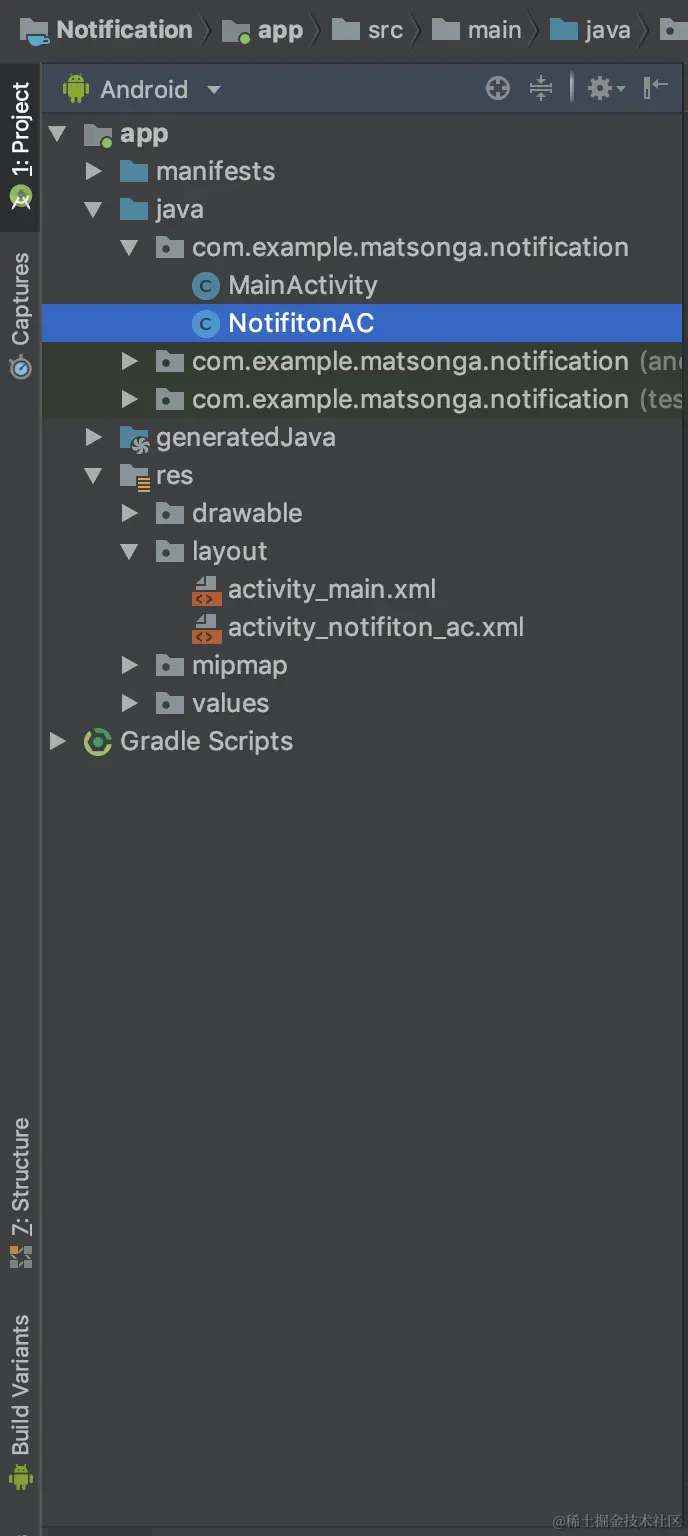Click the Build Variants android icon
The height and width of the screenshot is (1536, 688).
pos(20,1476)
